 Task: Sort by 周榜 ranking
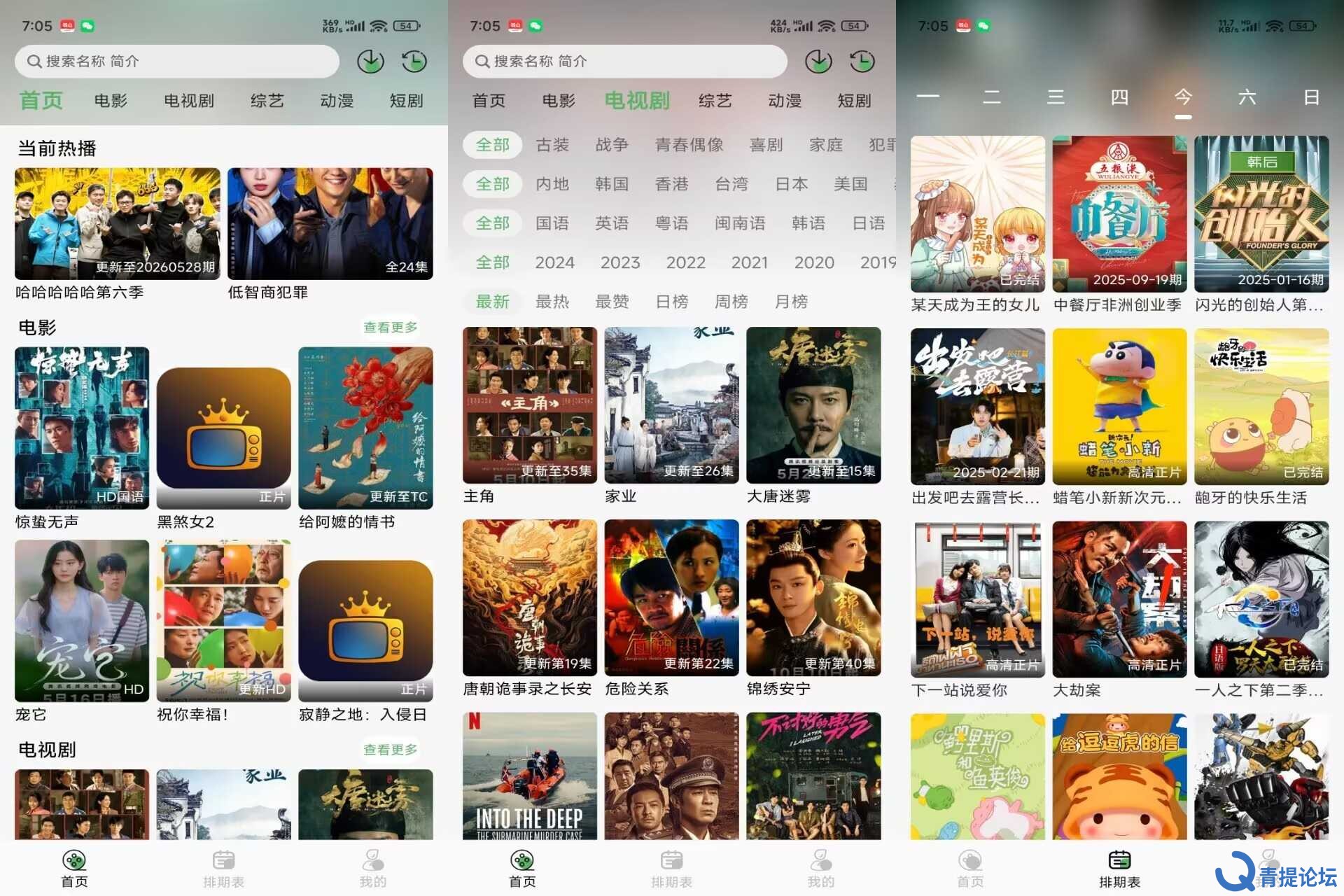(731, 302)
